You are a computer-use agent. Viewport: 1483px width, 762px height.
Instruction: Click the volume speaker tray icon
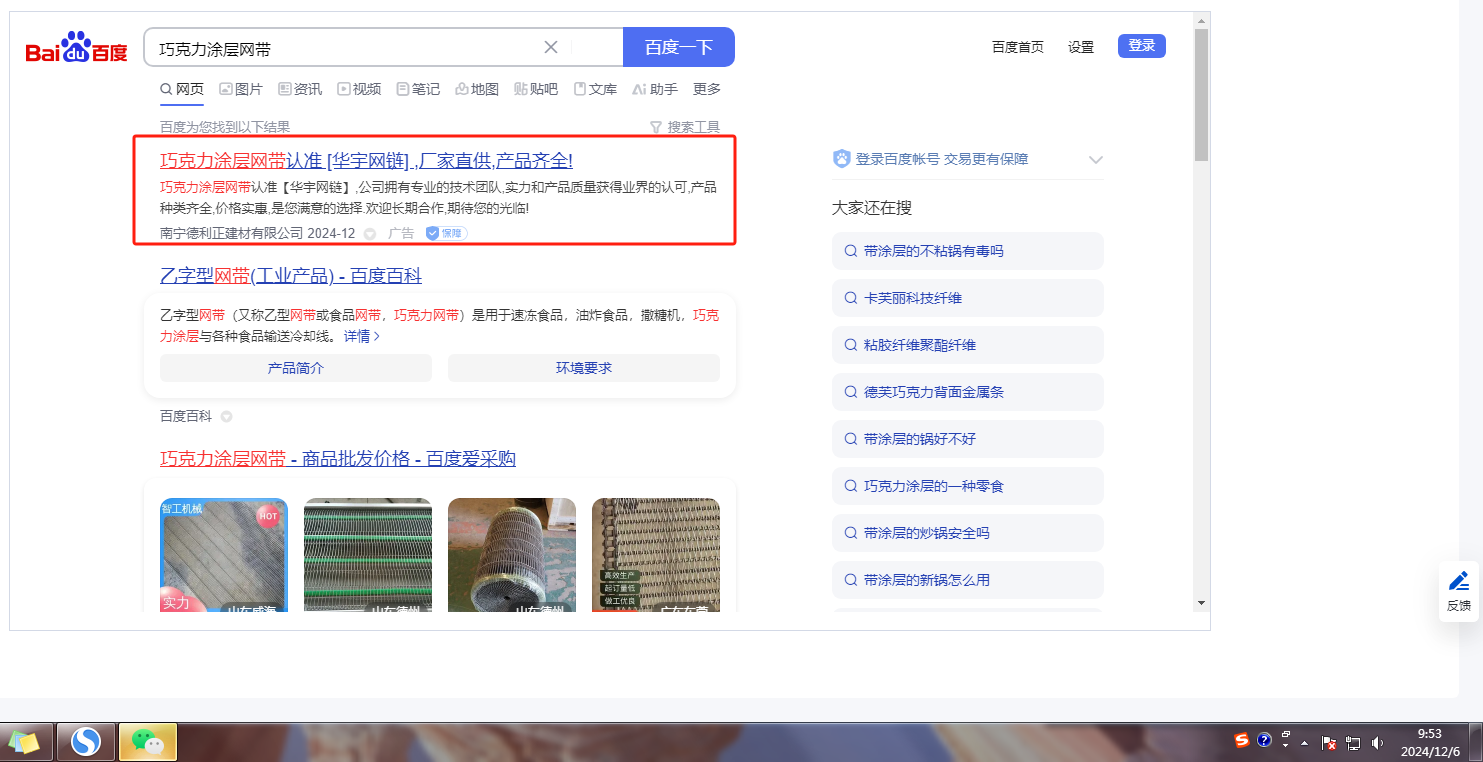click(x=1378, y=742)
